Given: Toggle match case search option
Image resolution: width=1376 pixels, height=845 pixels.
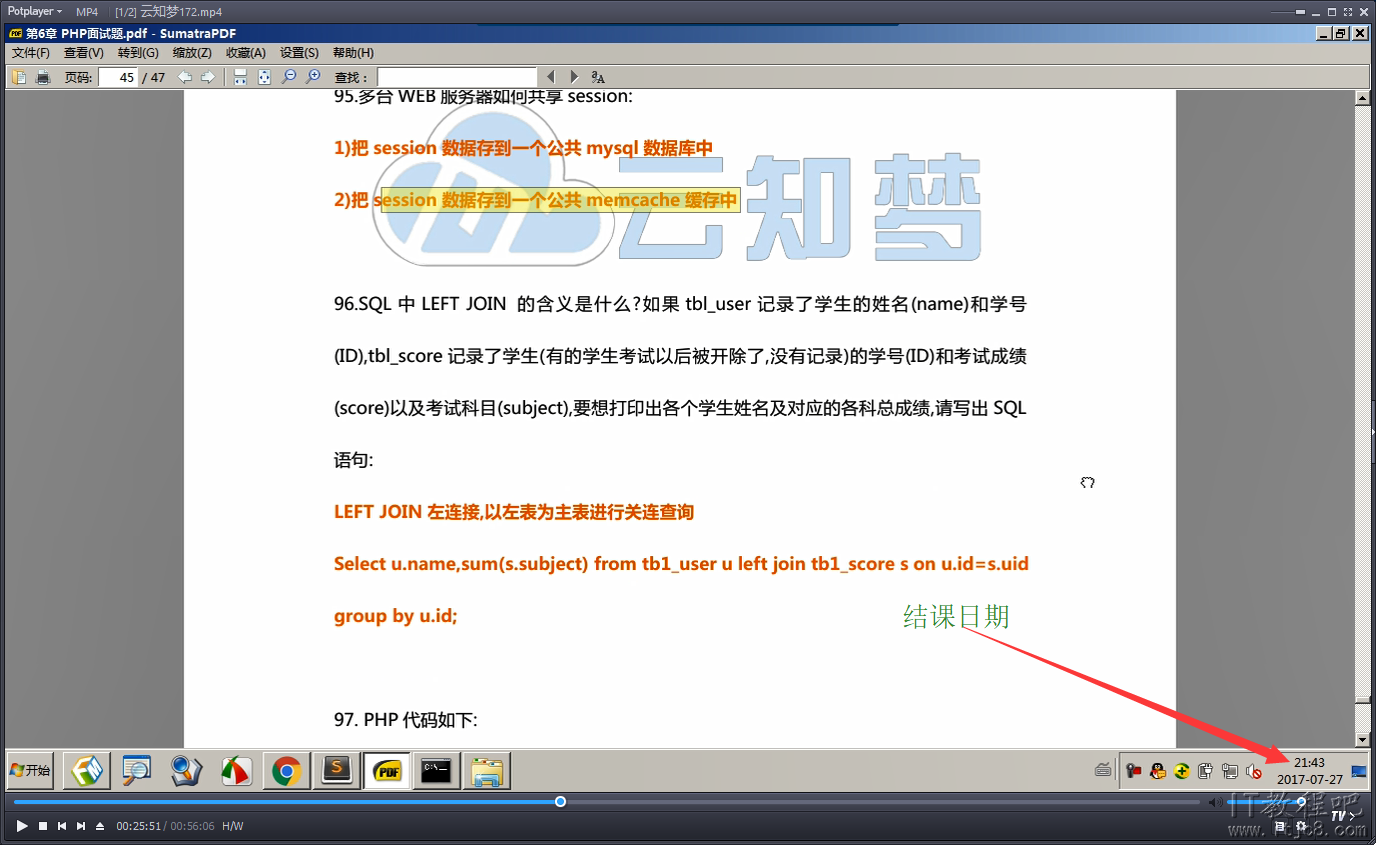Looking at the screenshot, I should (598, 77).
